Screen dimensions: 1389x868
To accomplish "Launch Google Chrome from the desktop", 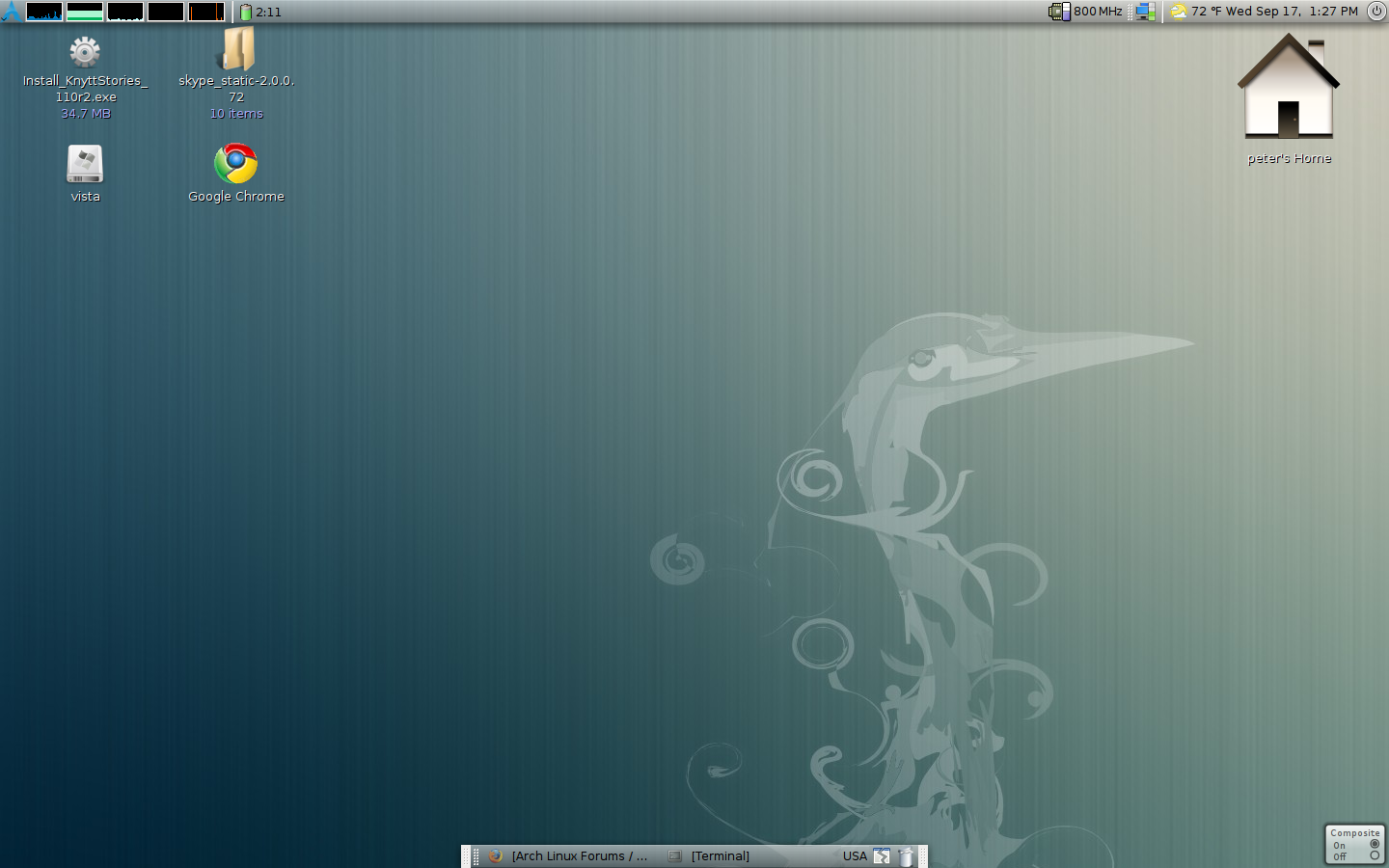I will [235, 164].
